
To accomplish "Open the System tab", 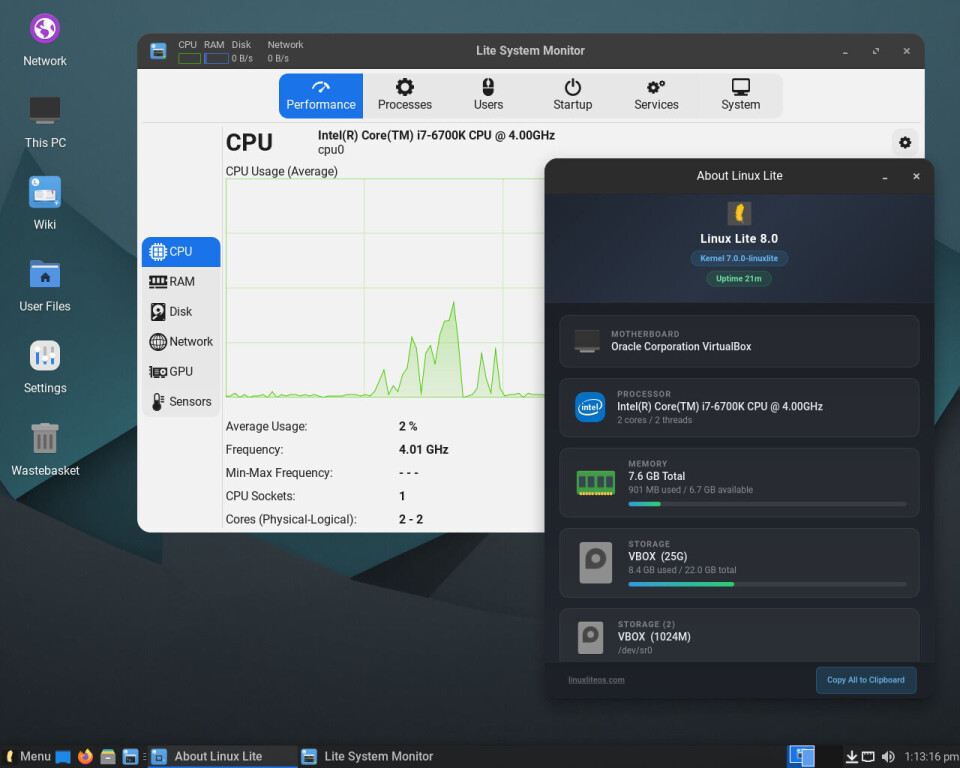I will point(740,96).
